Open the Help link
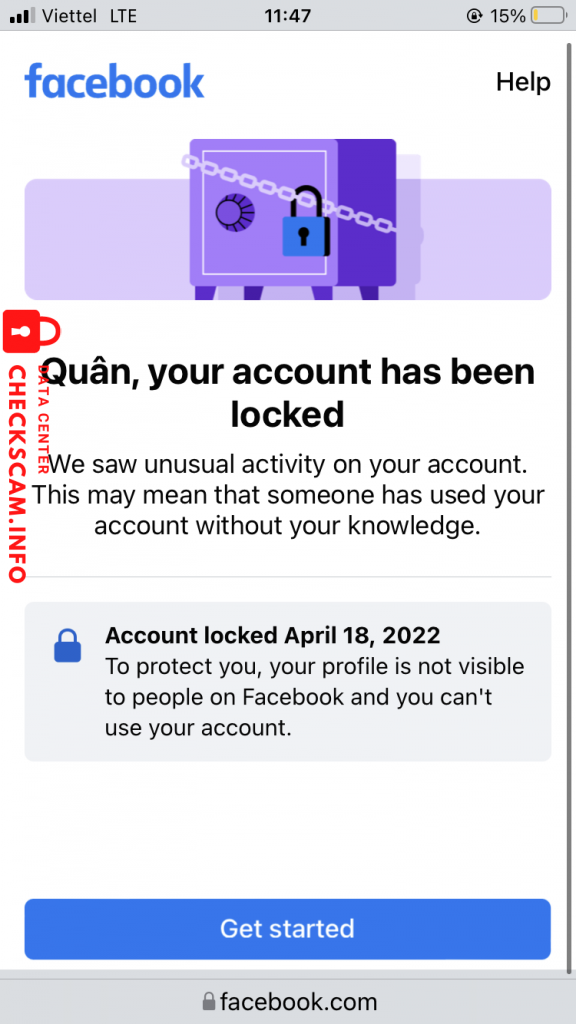 tap(523, 82)
